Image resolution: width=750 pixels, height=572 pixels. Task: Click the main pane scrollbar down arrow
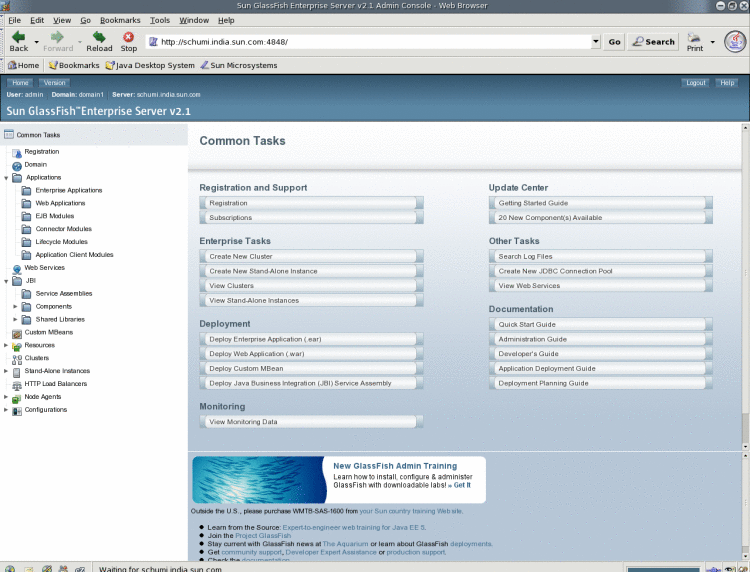click(745, 447)
